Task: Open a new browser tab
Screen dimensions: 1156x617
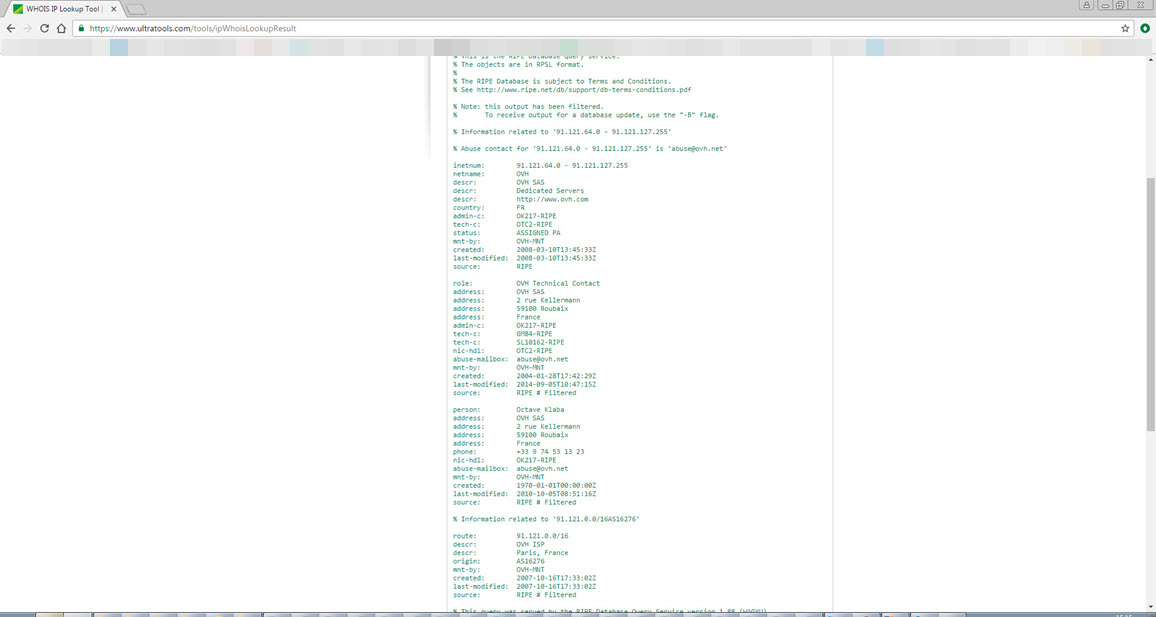Action: pyautogui.click(x=136, y=10)
